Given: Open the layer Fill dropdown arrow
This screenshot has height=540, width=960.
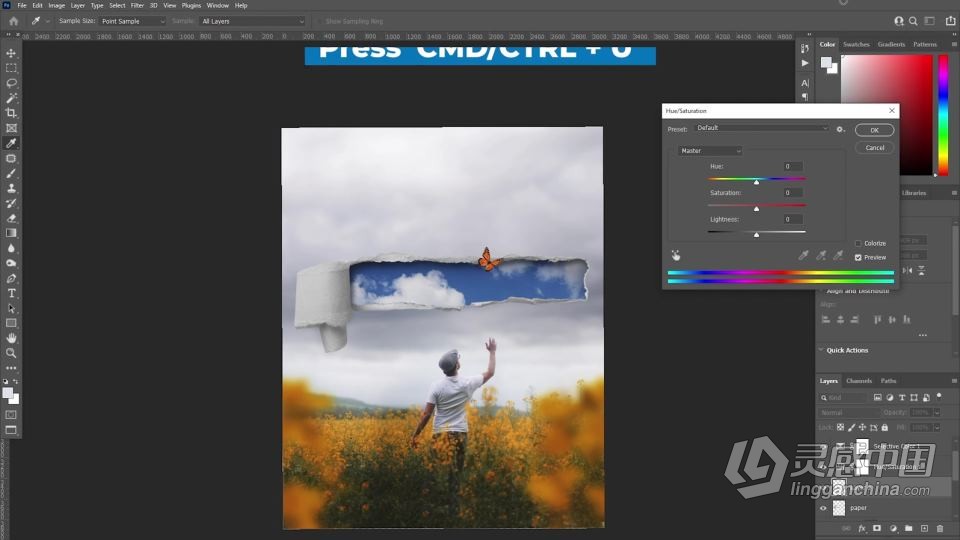Looking at the screenshot, I should point(937,427).
